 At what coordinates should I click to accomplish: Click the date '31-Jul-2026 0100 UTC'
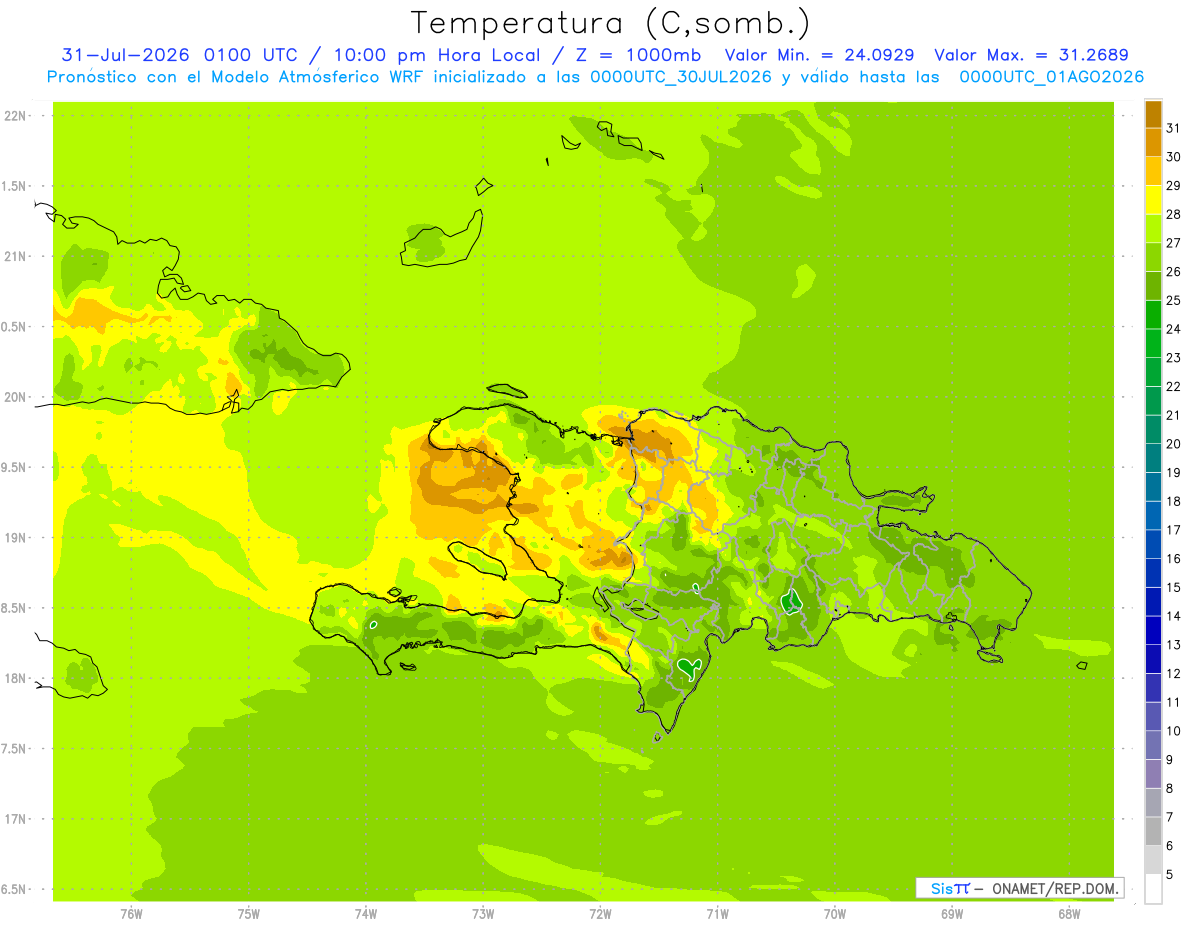179,55
